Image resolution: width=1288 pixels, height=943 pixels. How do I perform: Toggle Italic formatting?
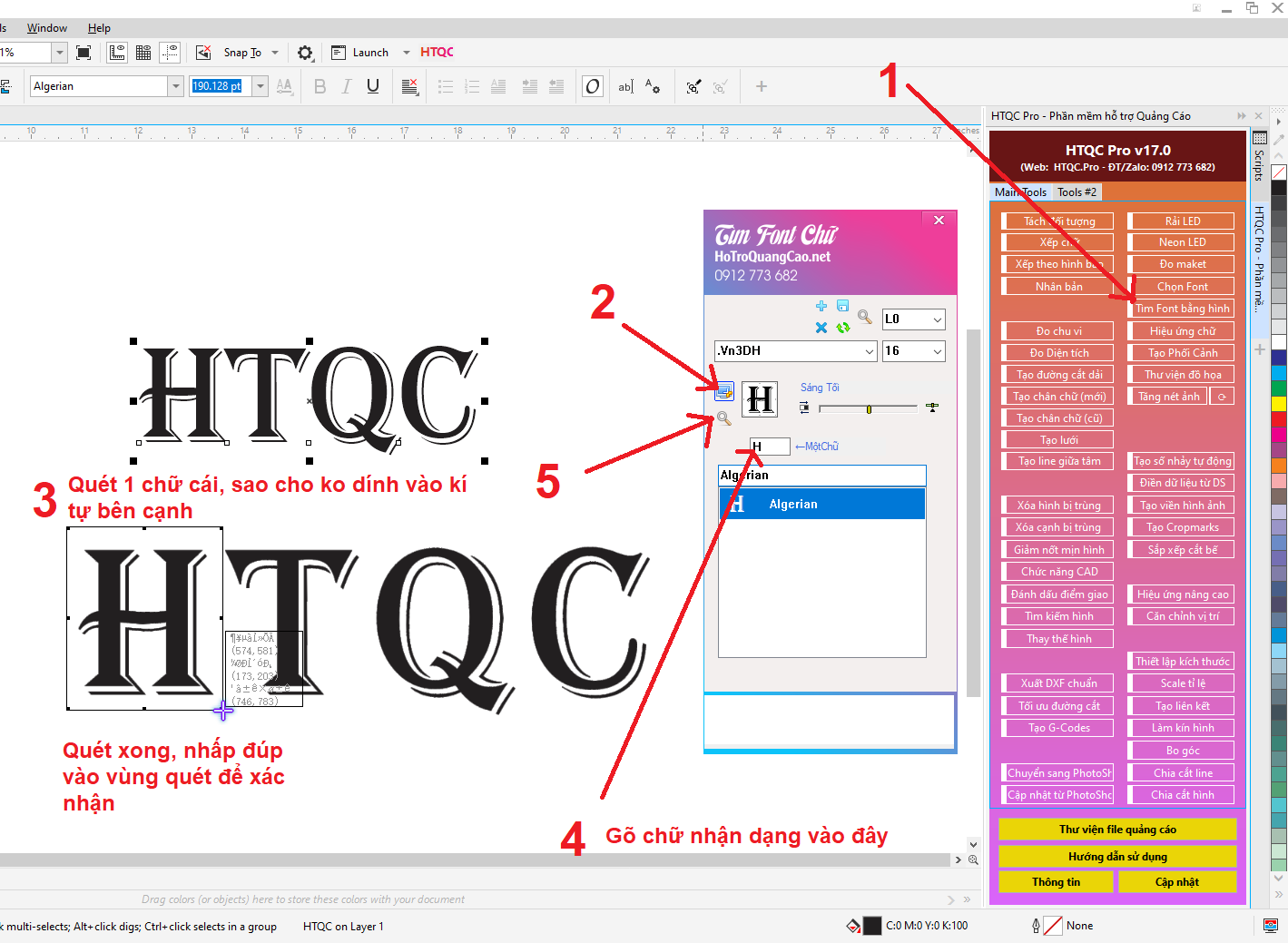346,86
